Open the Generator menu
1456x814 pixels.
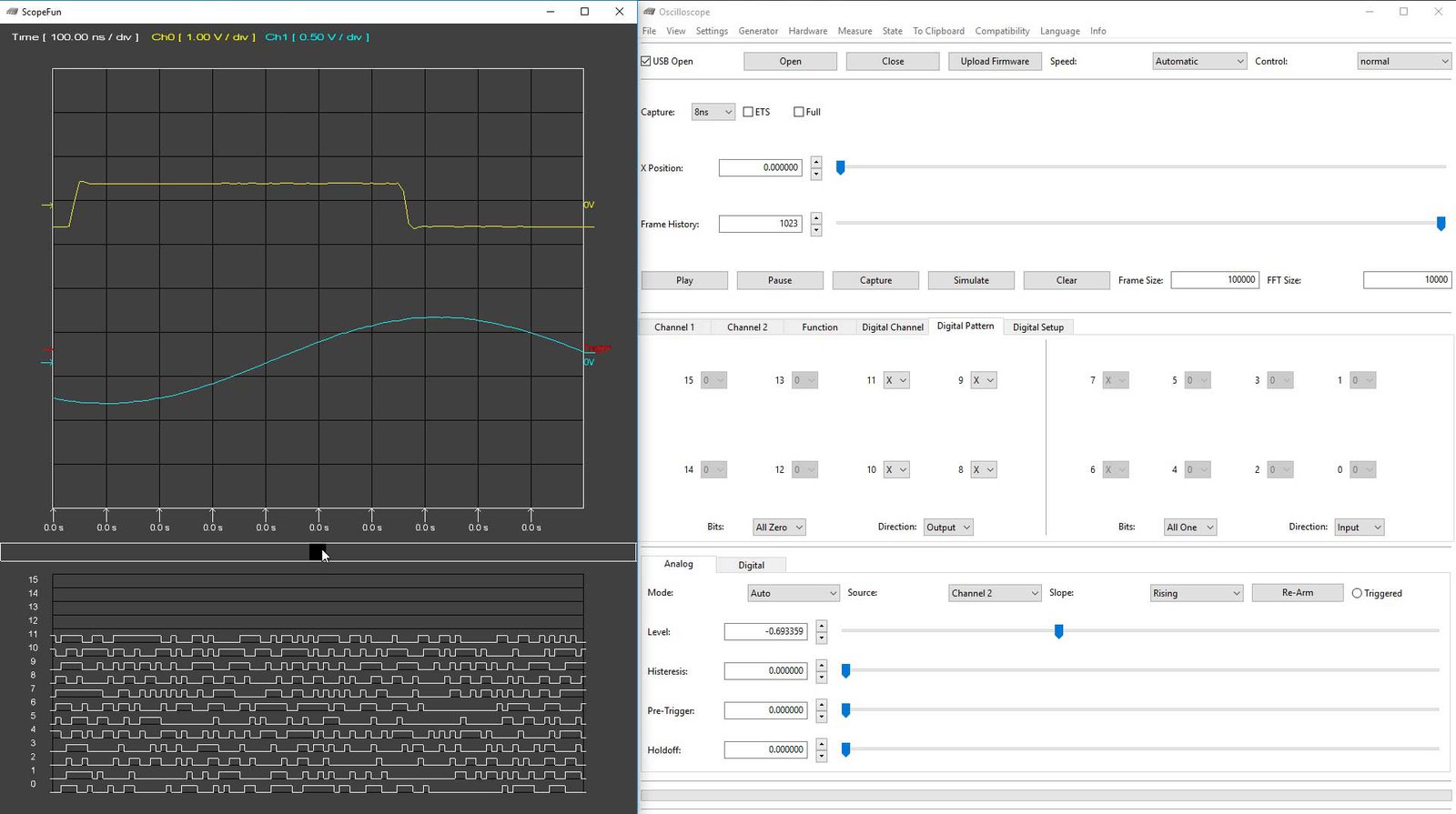click(x=758, y=31)
